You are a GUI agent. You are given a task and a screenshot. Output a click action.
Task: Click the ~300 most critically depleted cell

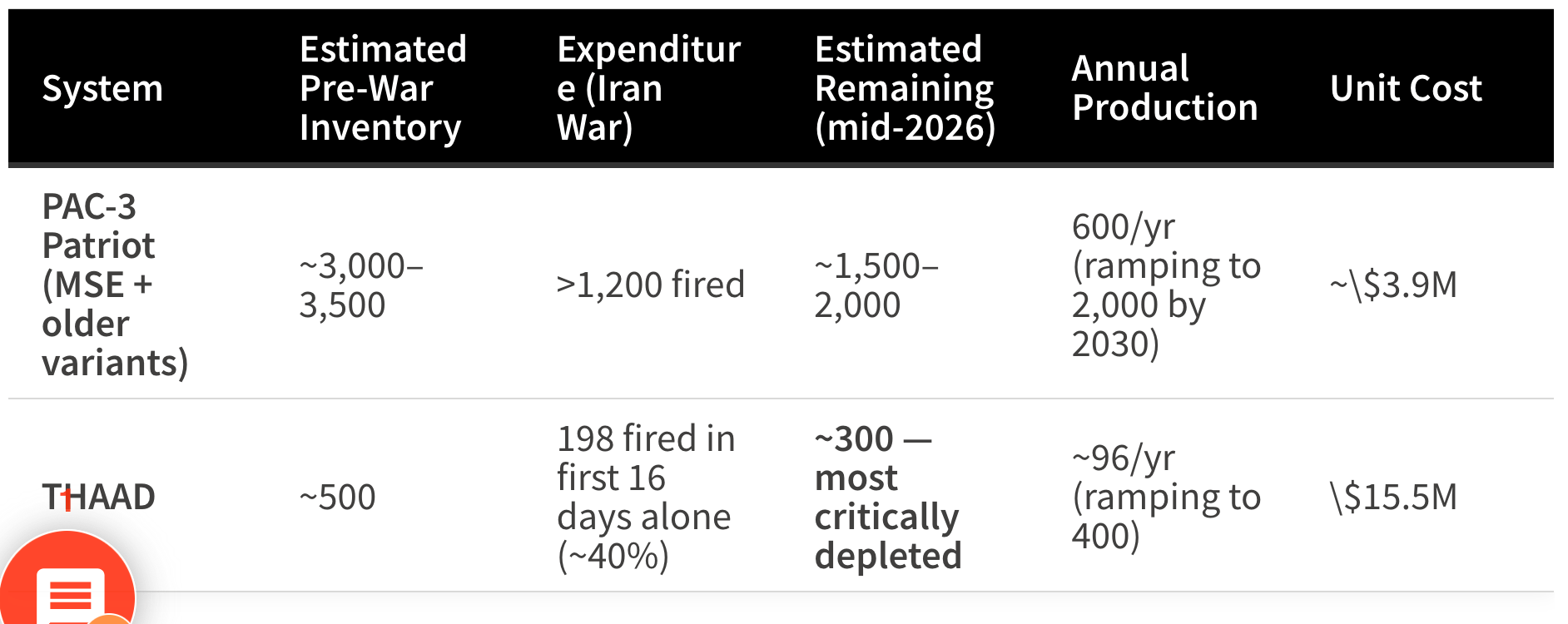coord(888,498)
